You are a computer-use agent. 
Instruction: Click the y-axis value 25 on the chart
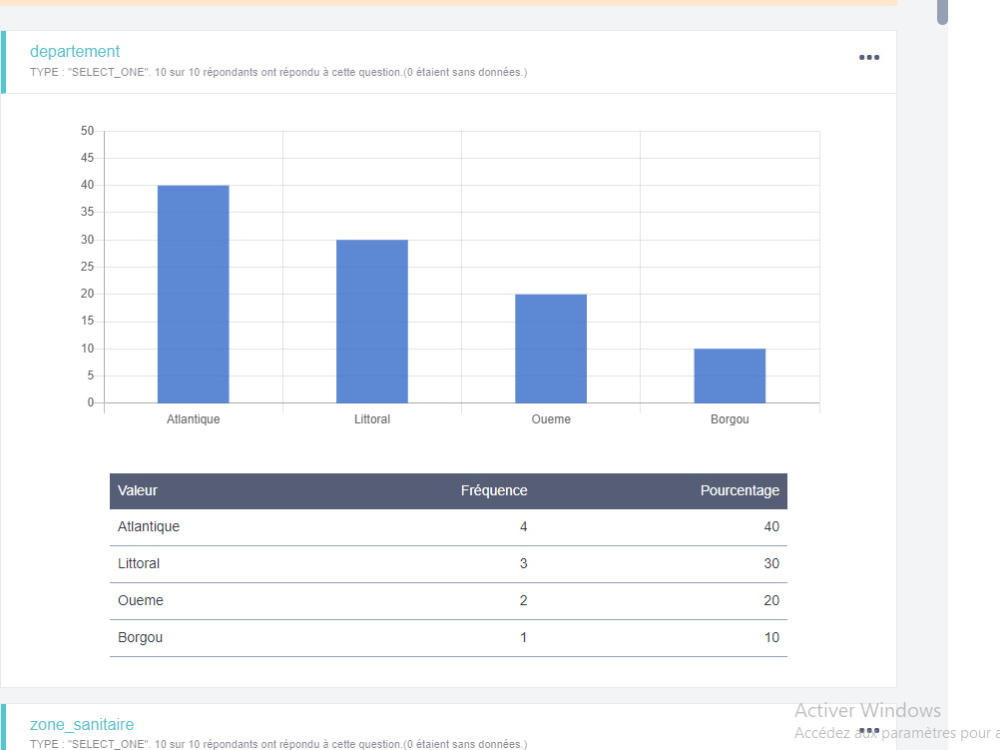(x=87, y=267)
